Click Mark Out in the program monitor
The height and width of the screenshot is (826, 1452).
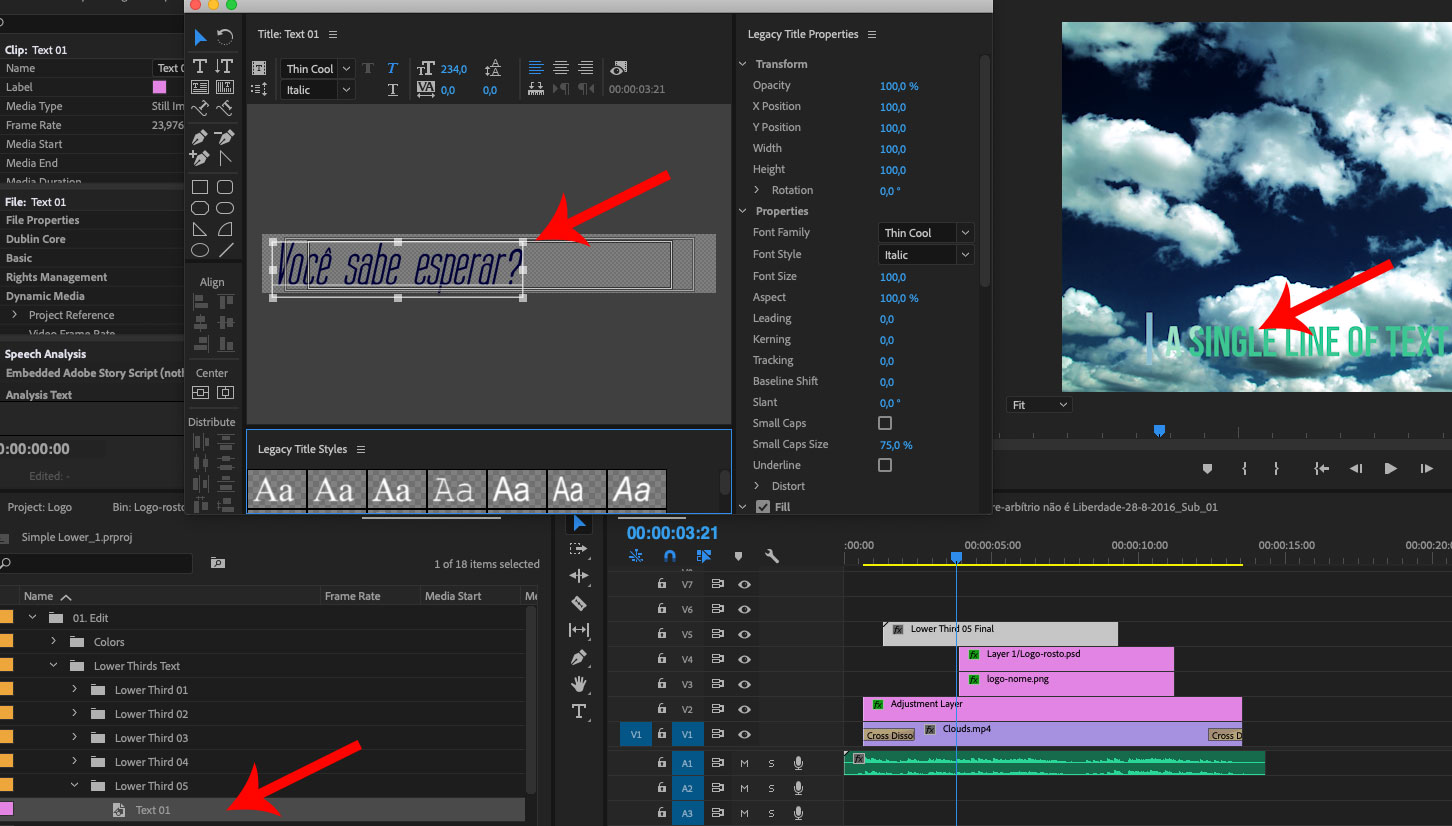tap(1276, 468)
